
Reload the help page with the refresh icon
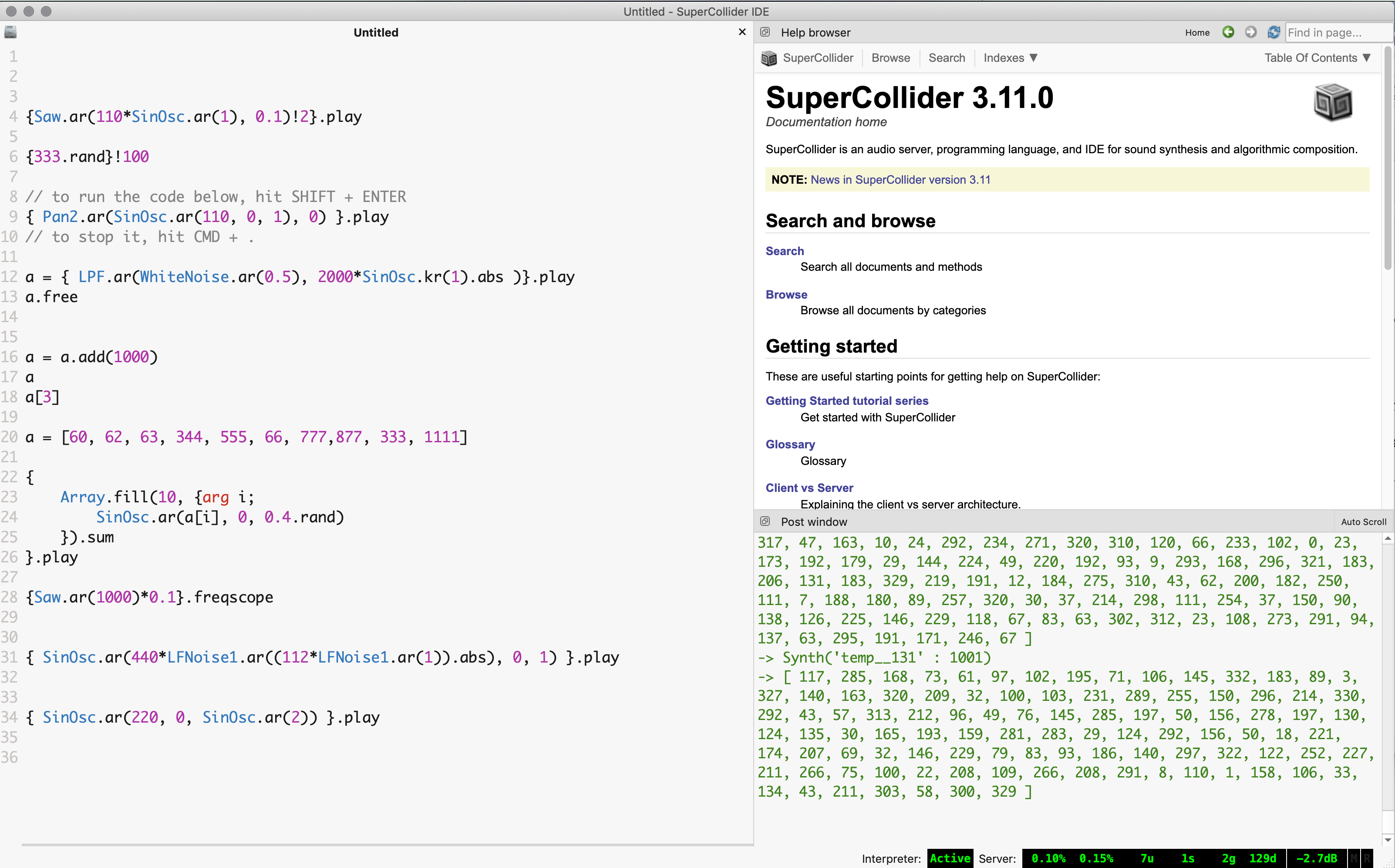(x=1273, y=32)
